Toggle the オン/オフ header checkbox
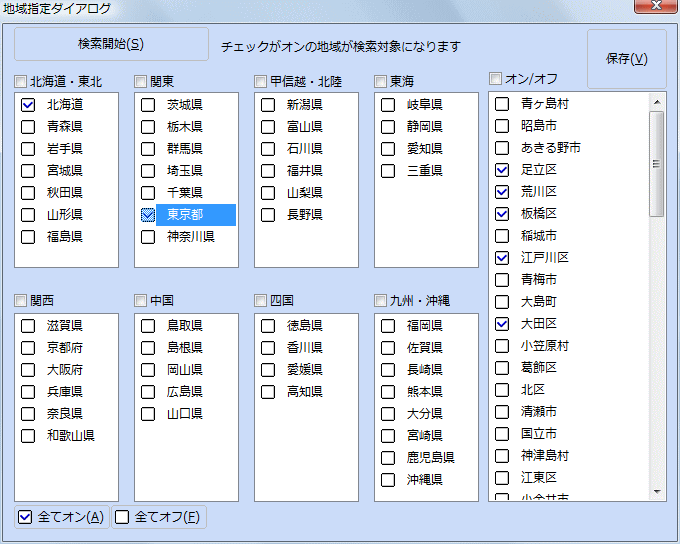This screenshot has width=680, height=544. 496,78
